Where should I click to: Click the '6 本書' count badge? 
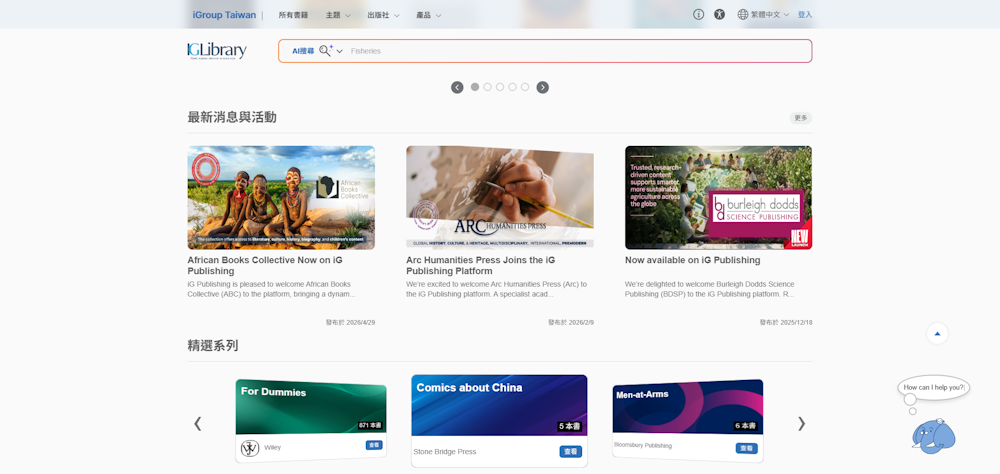pos(746,426)
